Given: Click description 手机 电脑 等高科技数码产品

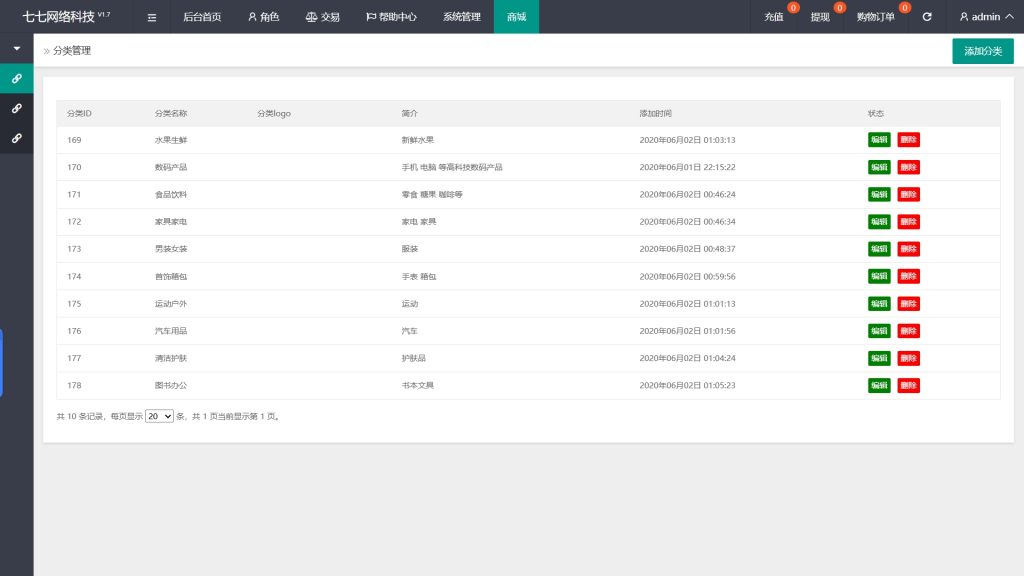Looking at the screenshot, I should 452,167.
